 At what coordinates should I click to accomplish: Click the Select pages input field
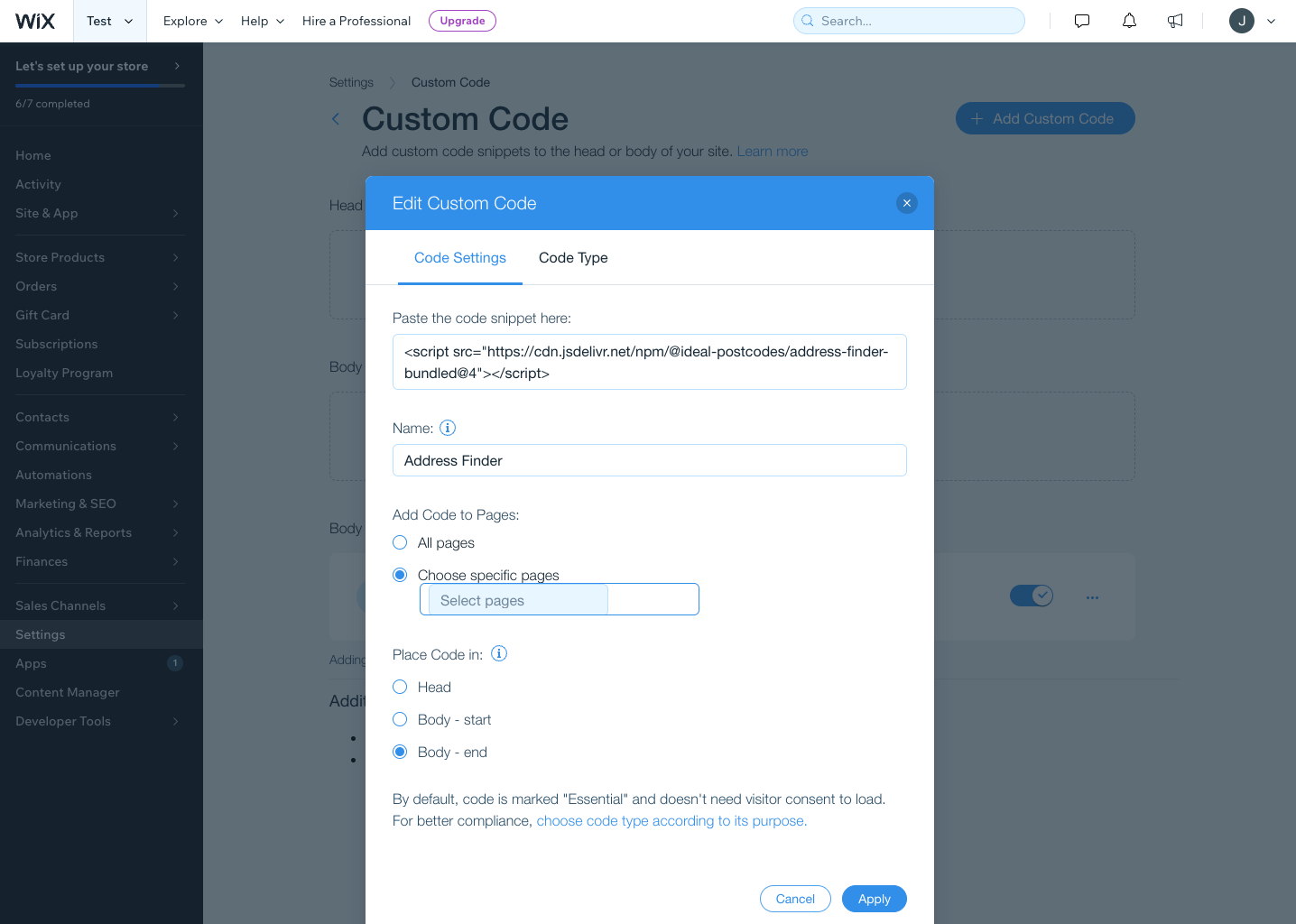coord(514,599)
